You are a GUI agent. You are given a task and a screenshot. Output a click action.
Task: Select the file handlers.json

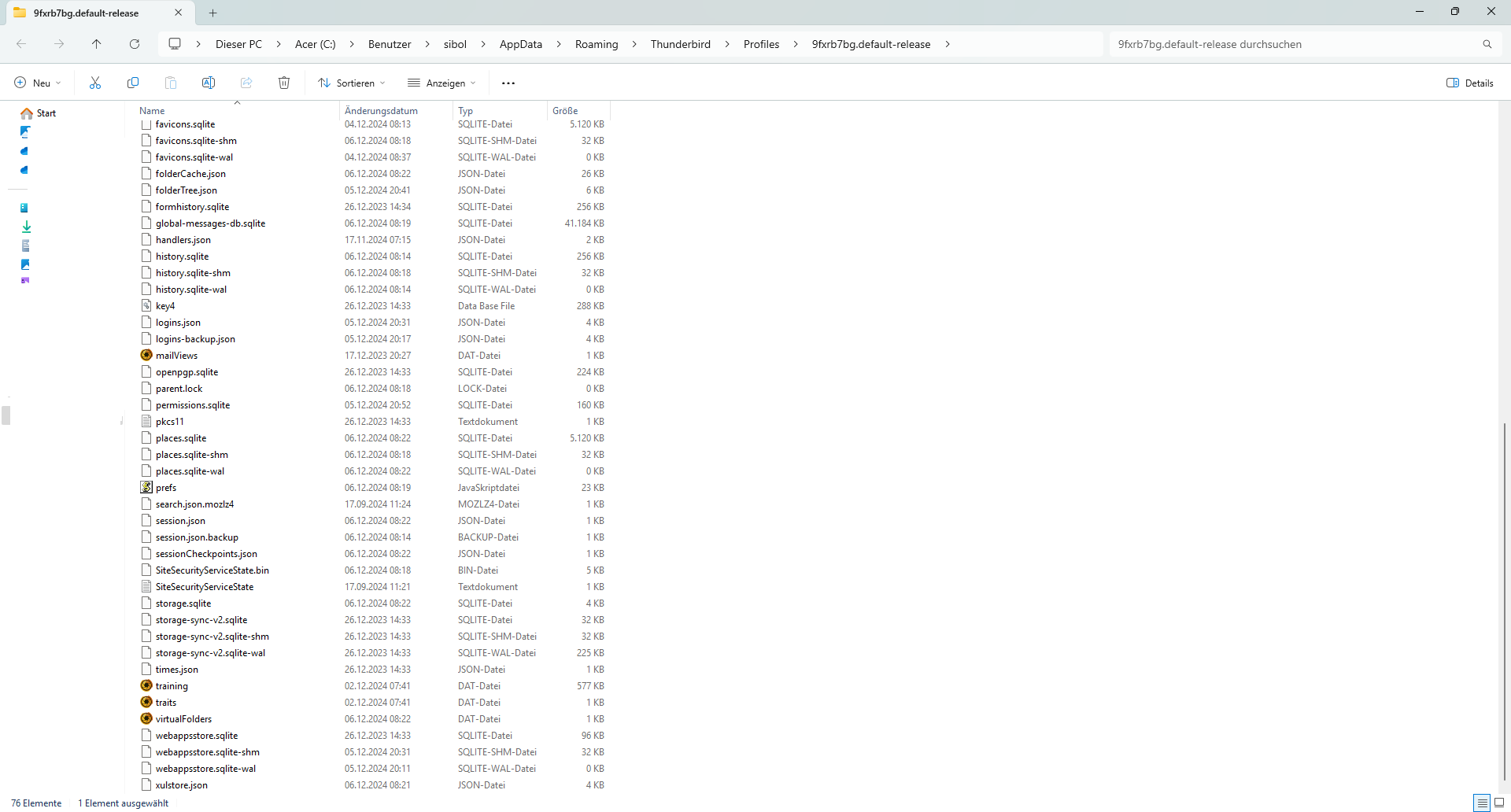coord(183,240)
